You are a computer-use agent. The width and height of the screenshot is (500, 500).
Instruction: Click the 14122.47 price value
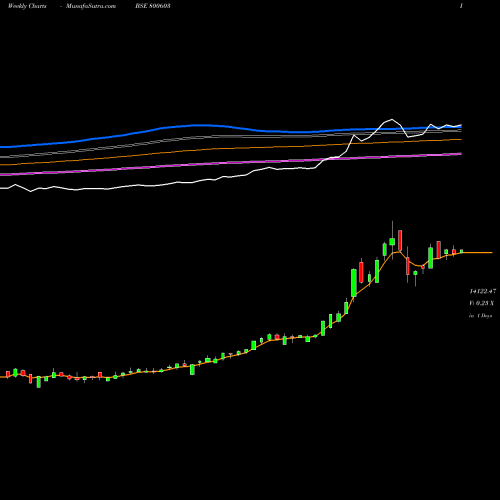pyautogui.click(x=483, y=291)
